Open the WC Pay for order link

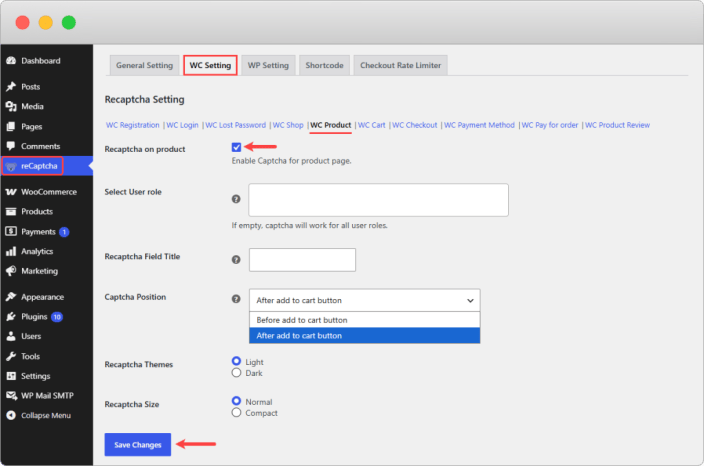tap(550, 125)
